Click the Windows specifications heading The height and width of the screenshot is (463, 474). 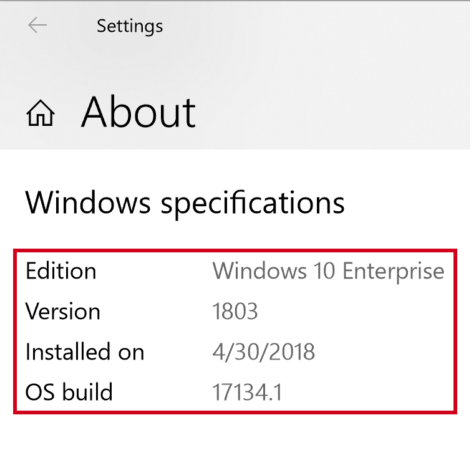coord(185,203)
